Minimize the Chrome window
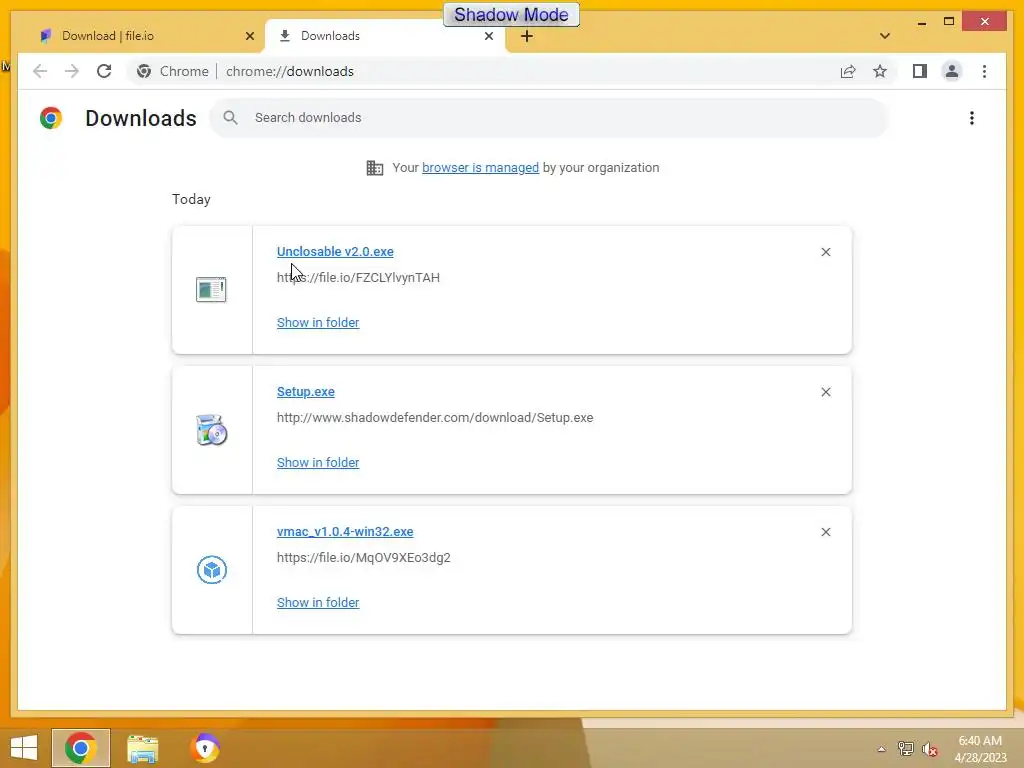This screenshot has height=768, width=1024. (x=921, y=22)
